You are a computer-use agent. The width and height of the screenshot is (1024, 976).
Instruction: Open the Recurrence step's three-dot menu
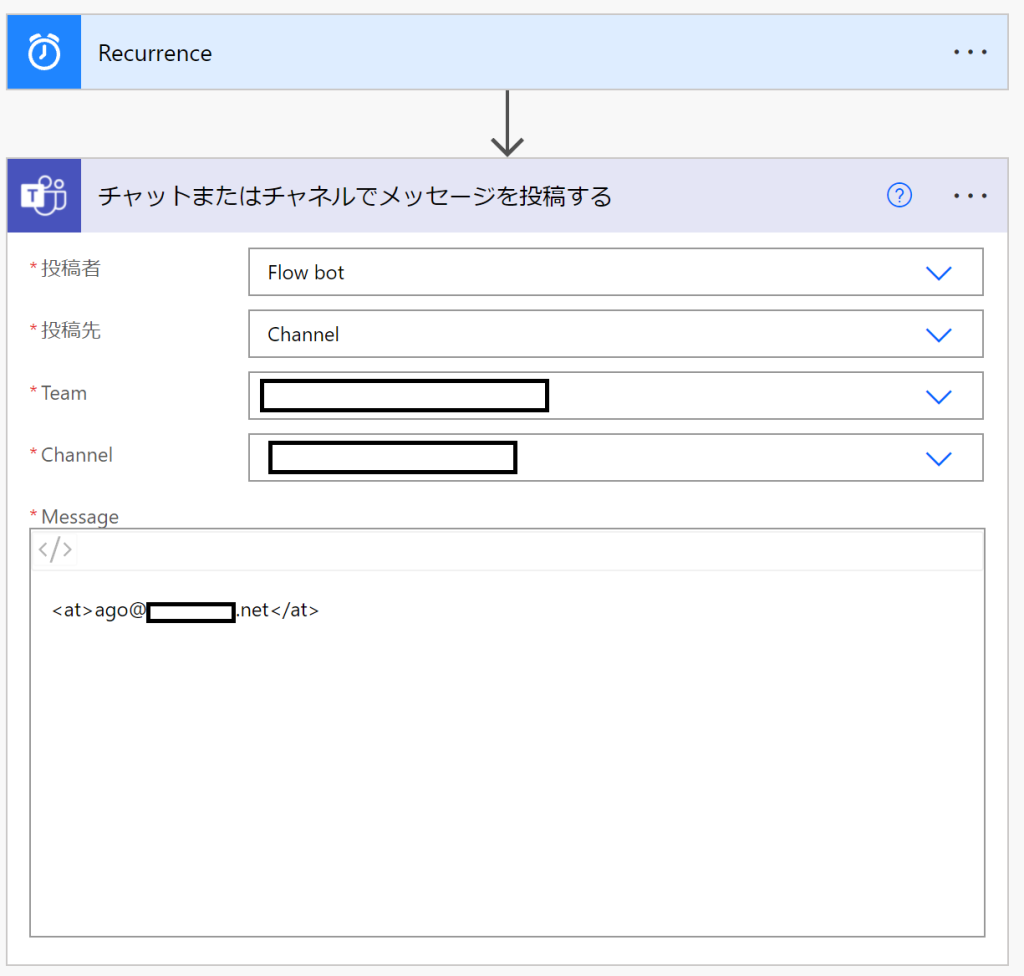coord(970,53)
